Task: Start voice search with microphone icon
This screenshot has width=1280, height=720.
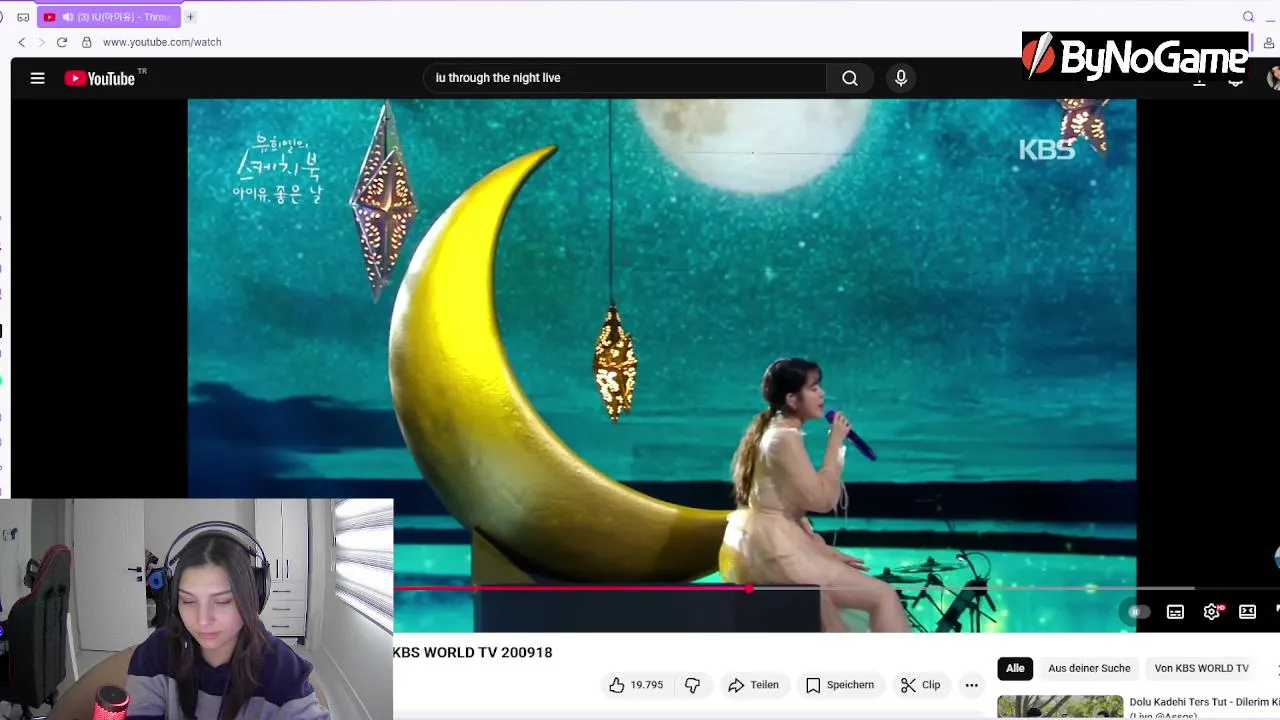Action: (901, 78)
